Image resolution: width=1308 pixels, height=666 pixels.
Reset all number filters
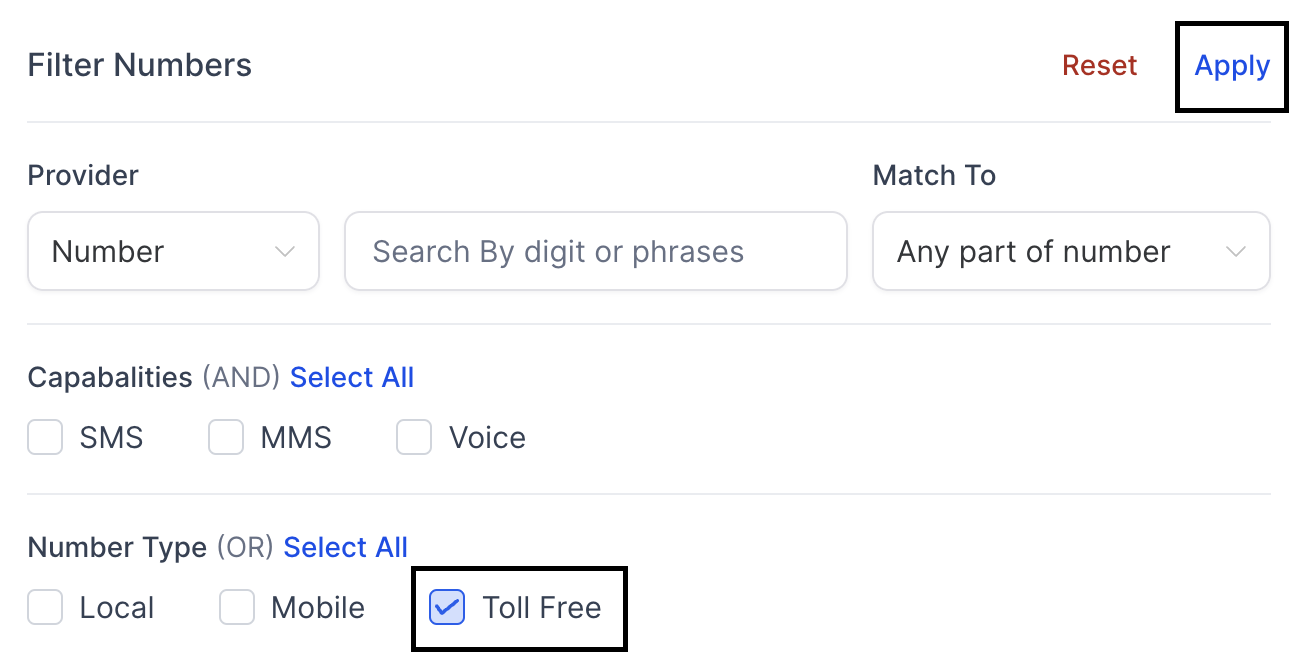pyautogui.click(x=1099, y=66)
